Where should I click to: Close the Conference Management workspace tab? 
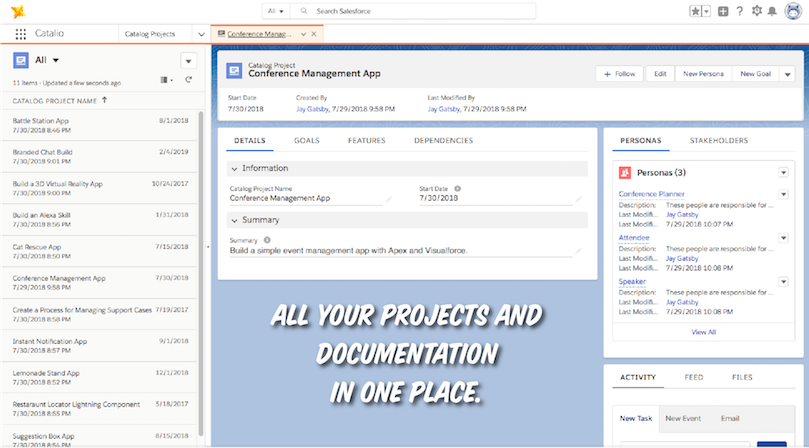[x=314, y=34]
